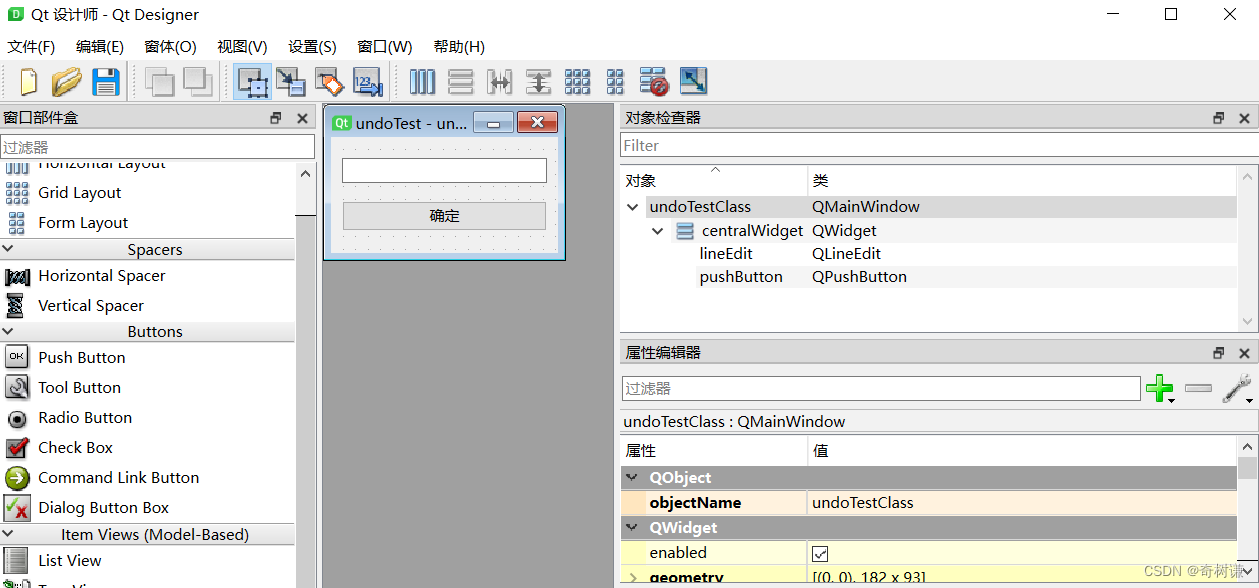Collapse the undoTestClass tree item
Screen dimensions: 1259x588
click(633, 206)
